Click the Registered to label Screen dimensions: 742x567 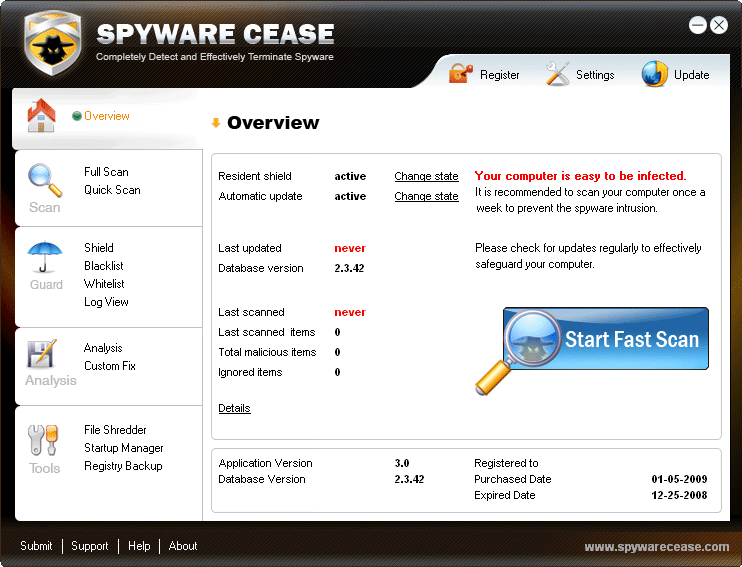point(506,463)
